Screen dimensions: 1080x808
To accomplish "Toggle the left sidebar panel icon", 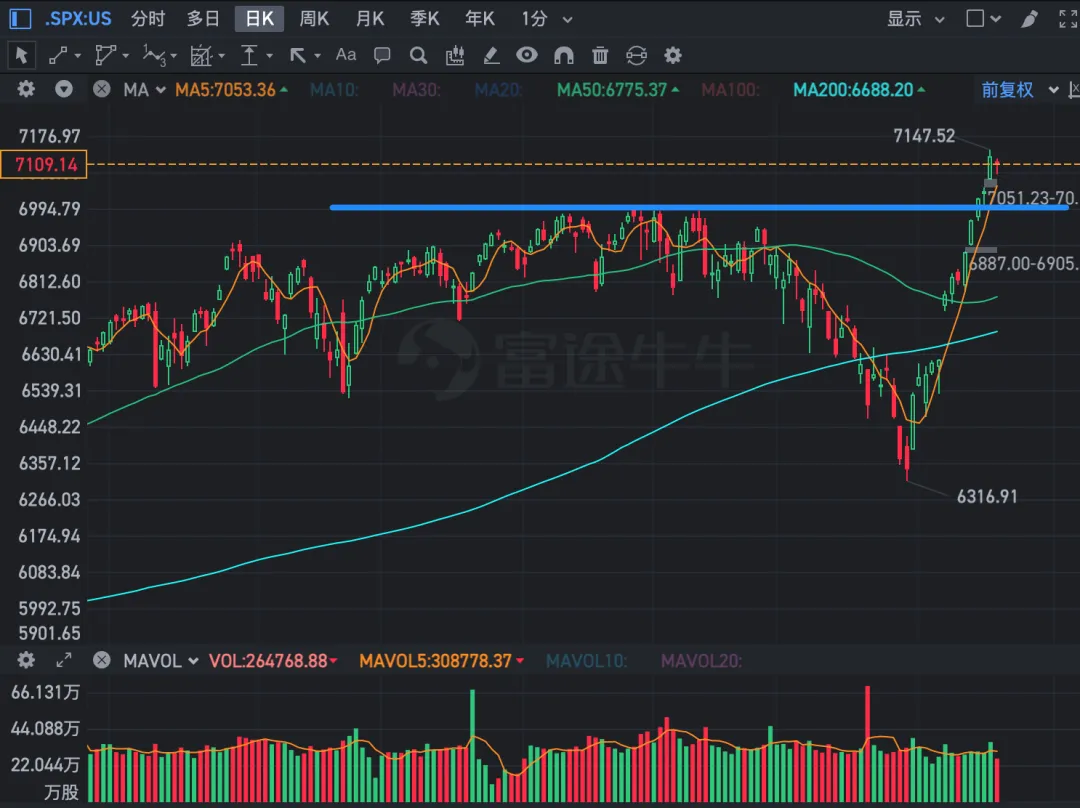I will (x=20, y=19).
